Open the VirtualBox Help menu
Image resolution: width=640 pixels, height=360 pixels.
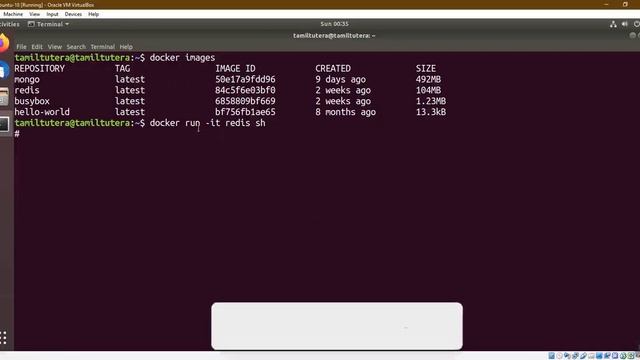pyautogui.click(x=93, y=14)
